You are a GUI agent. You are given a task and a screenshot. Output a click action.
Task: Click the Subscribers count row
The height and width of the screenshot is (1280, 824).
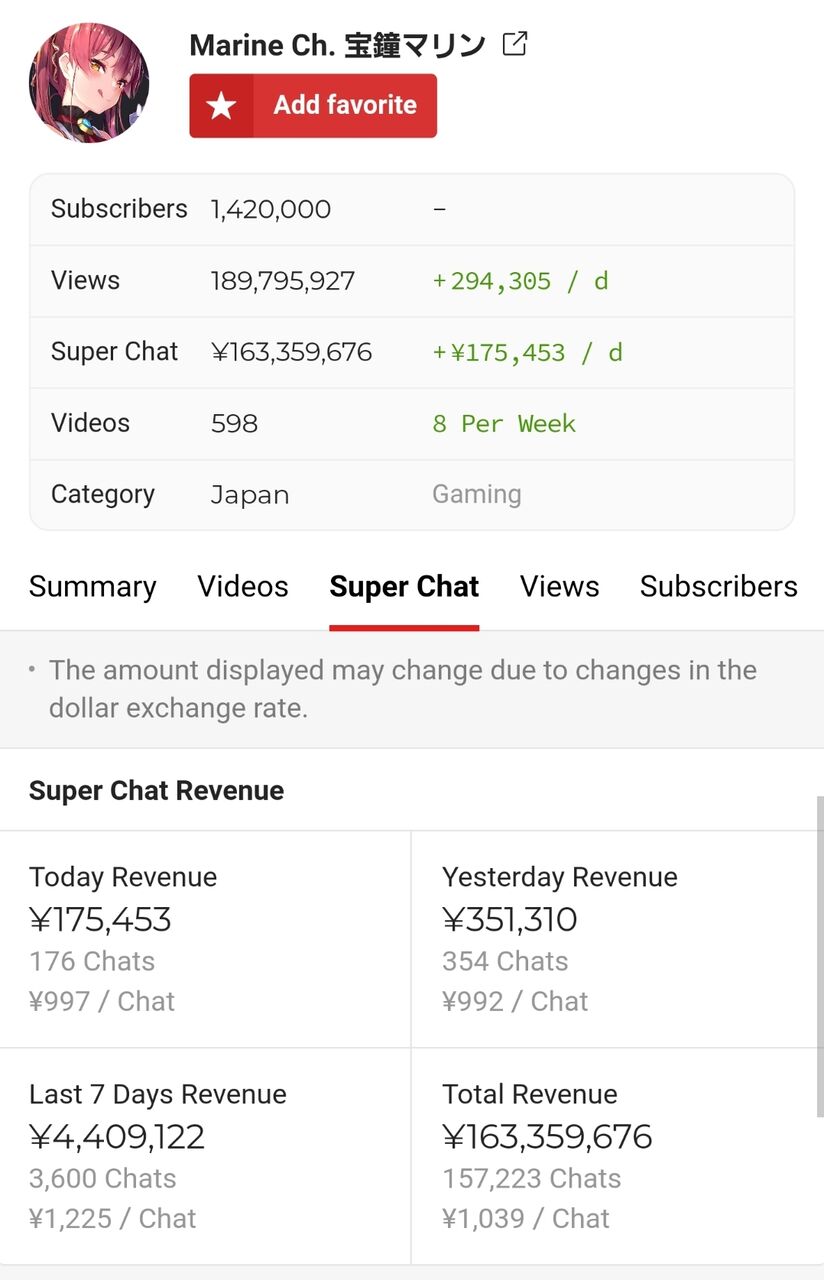pos(412,209)
